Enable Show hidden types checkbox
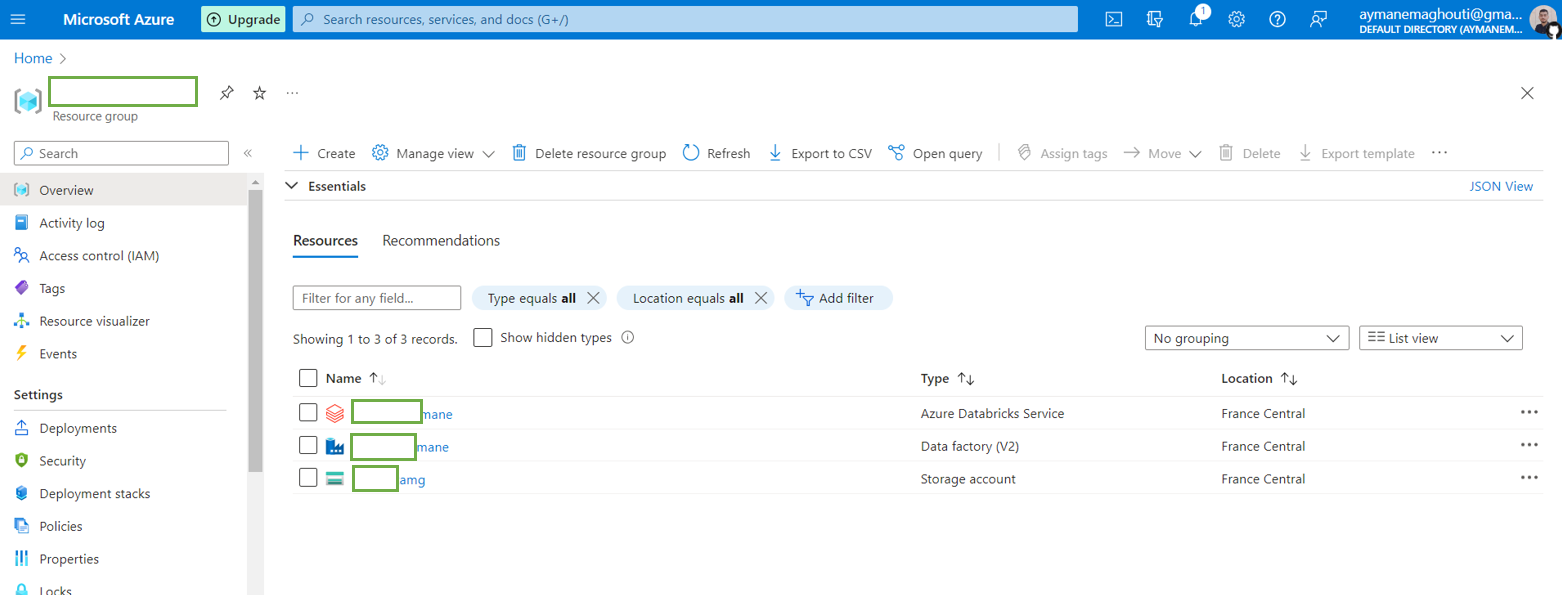Screen dimensions: 1562x595 point(483,338)
